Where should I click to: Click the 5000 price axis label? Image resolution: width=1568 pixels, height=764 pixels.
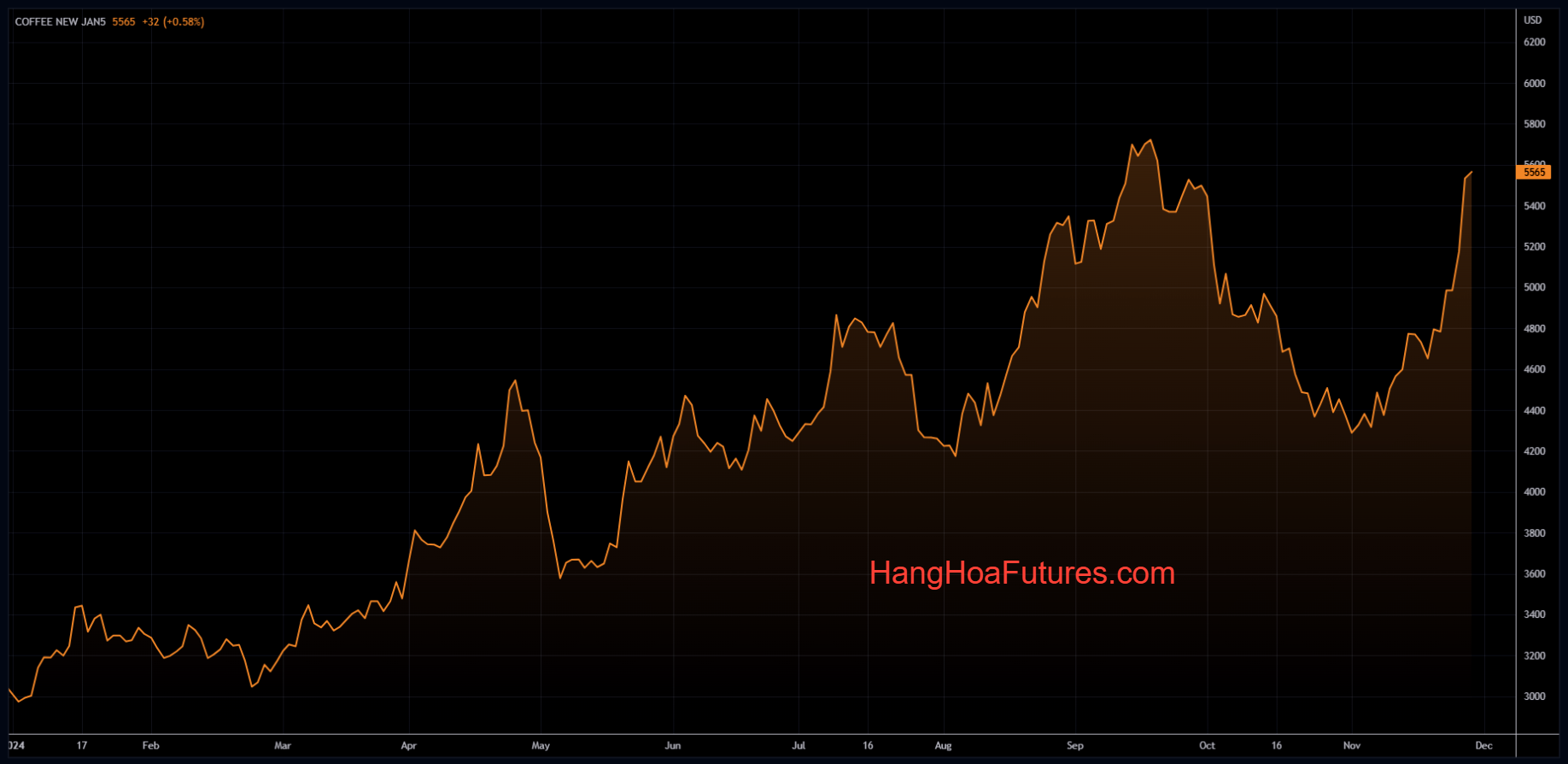pyautogui.click(x=1535, y=288)
